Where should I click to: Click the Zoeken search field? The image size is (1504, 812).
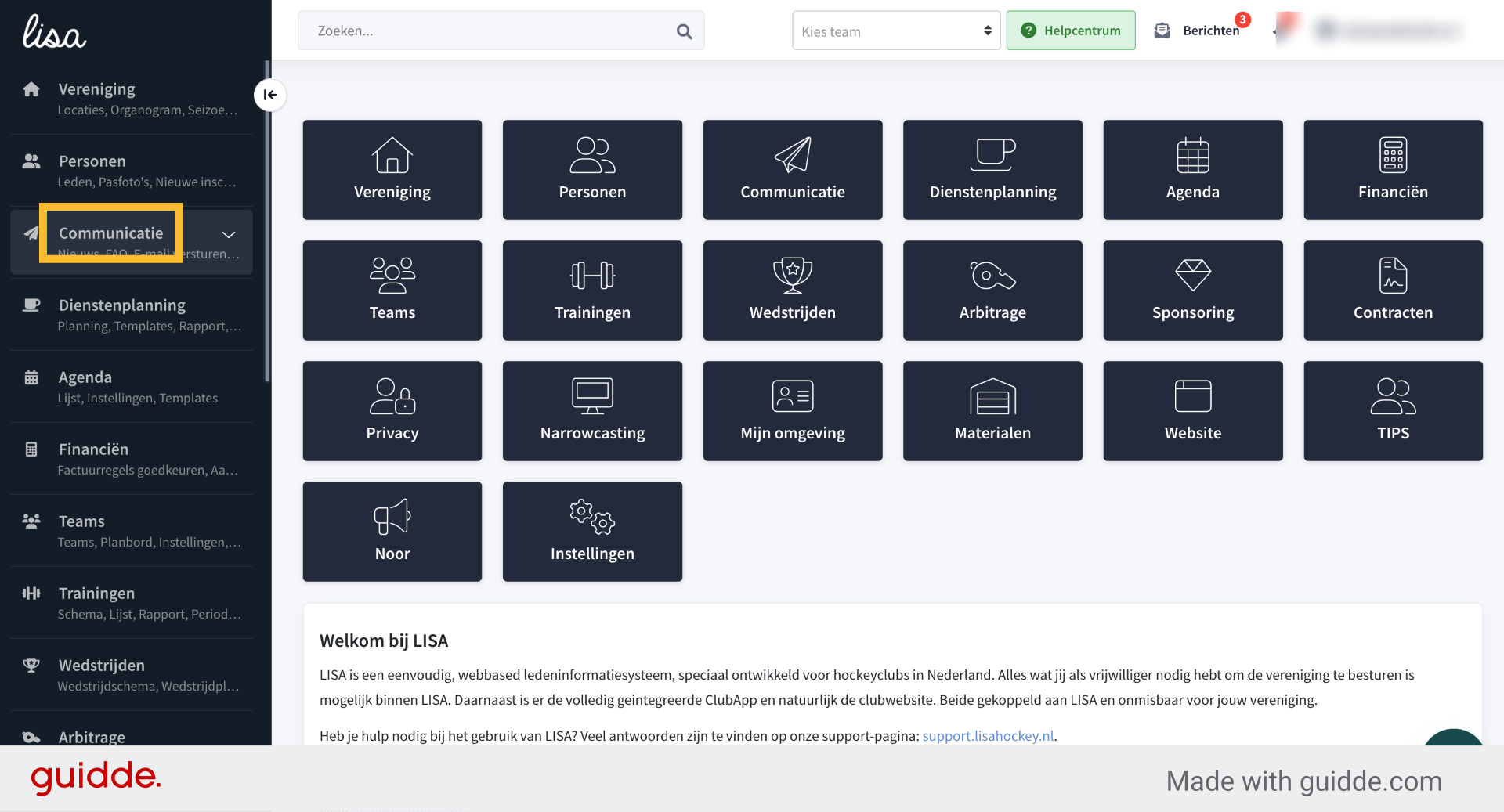501,31
